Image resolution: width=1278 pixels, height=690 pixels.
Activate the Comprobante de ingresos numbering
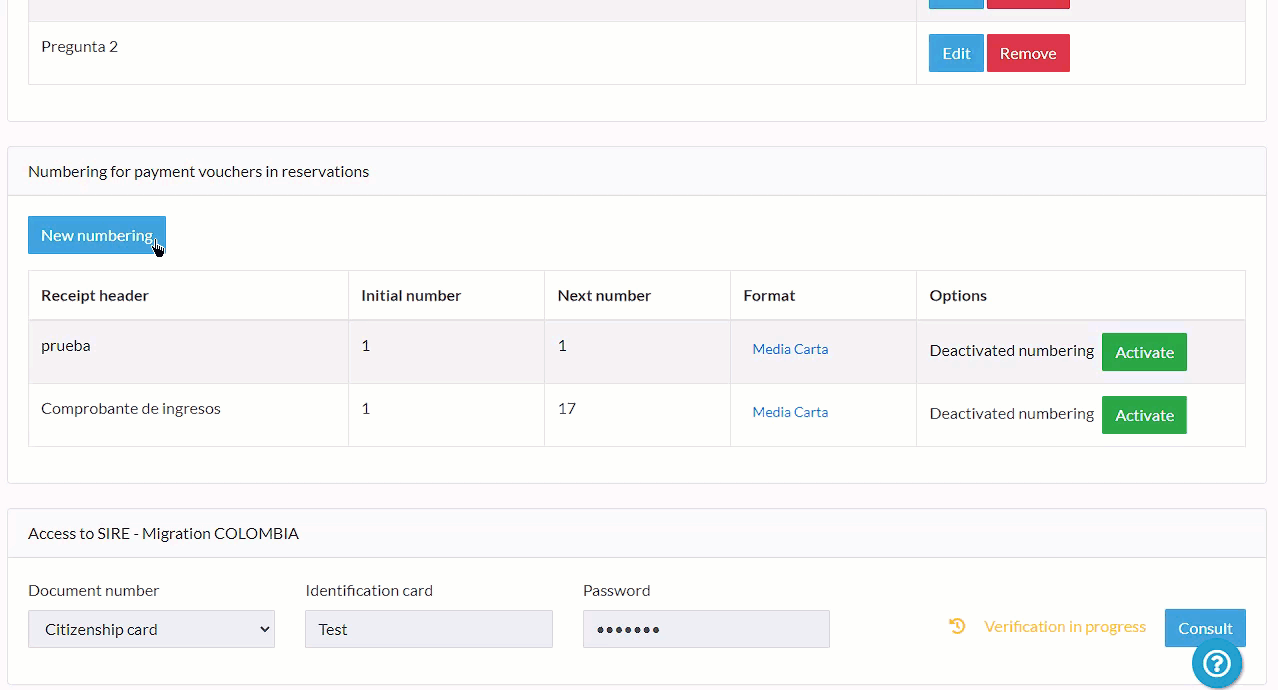tap(1143, 416)
